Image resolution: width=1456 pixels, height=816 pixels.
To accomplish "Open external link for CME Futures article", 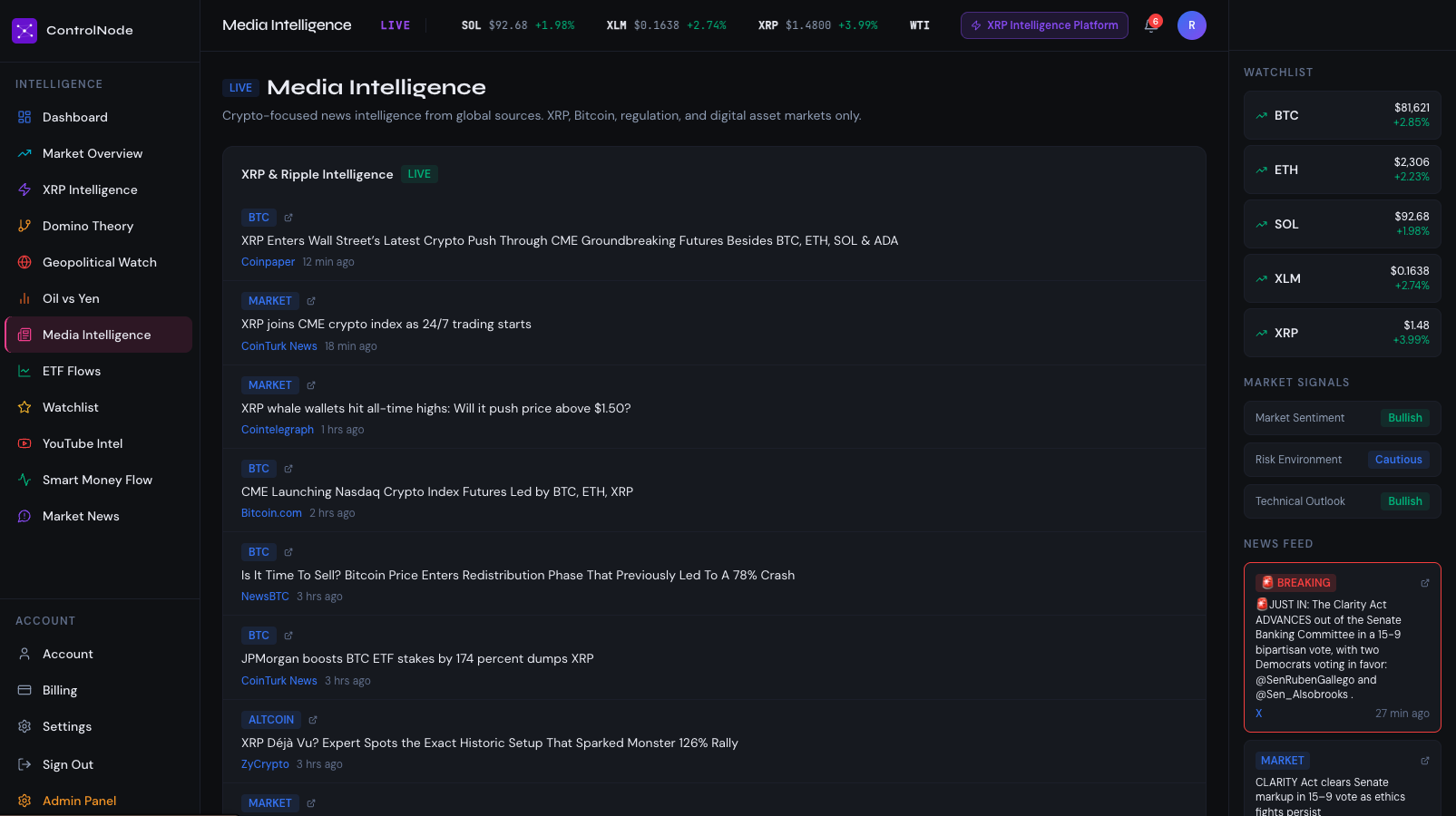I will coord(288,218).
